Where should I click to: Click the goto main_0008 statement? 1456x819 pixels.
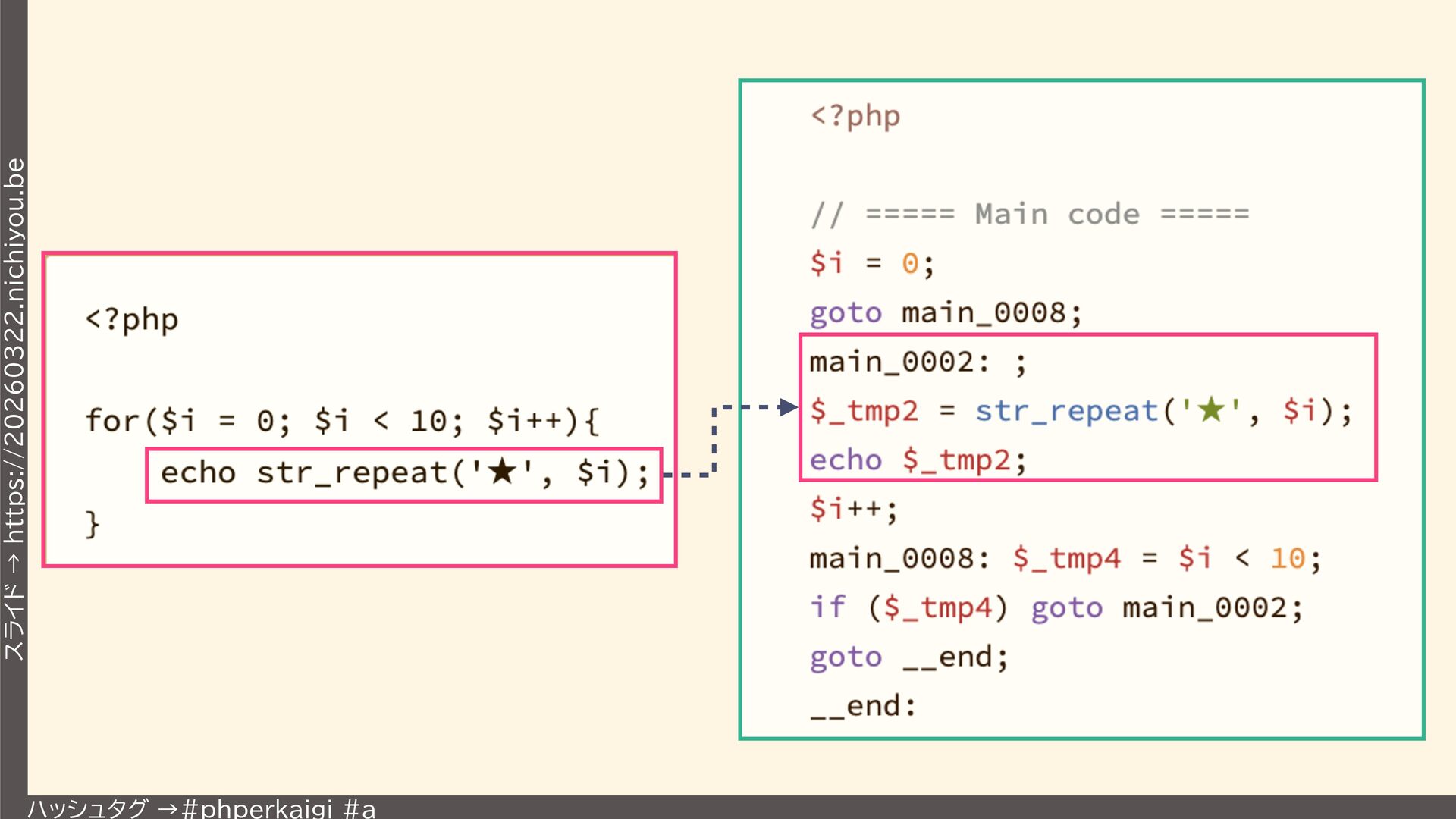pos(945,312)
